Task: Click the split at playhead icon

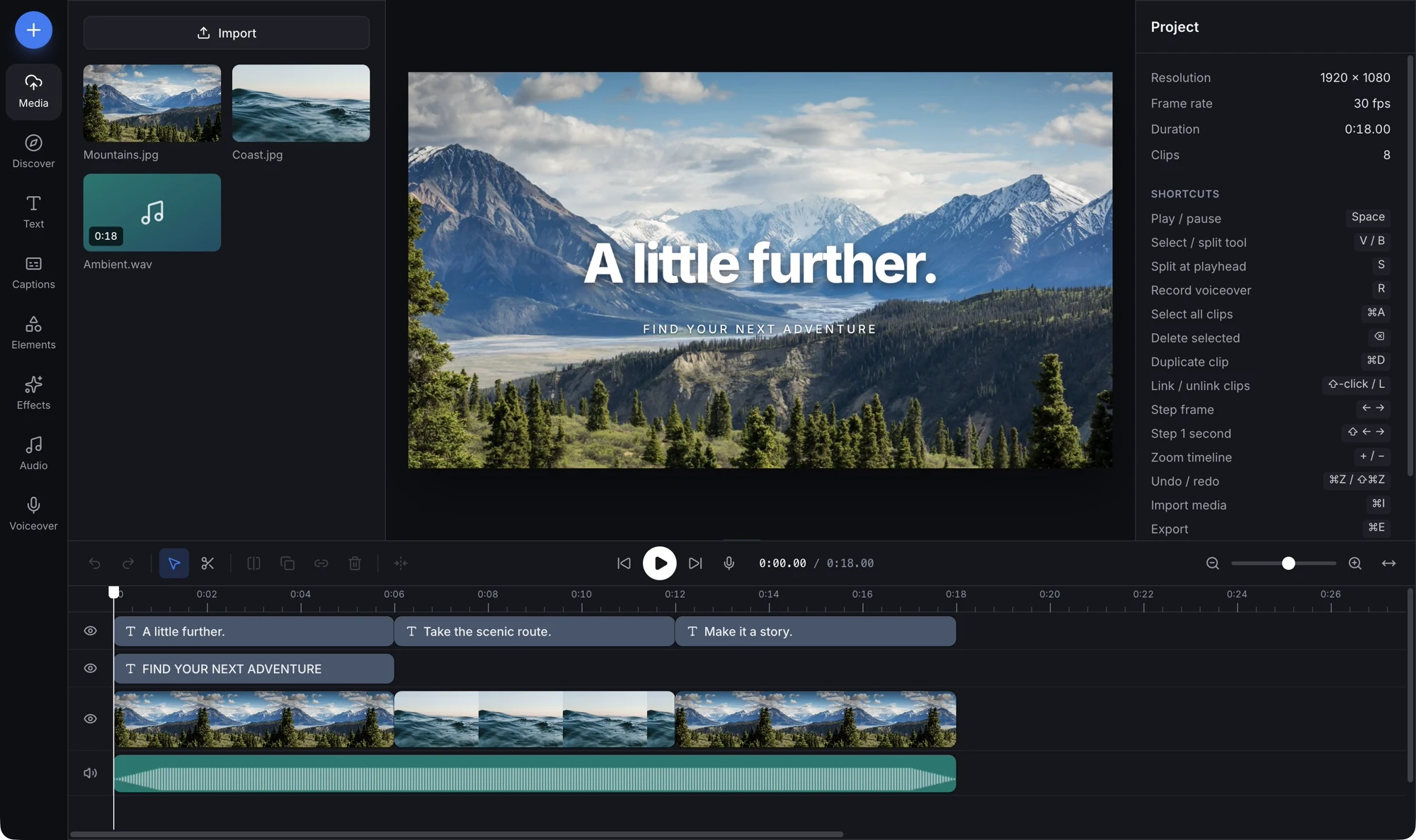Action: pos(253,563)
